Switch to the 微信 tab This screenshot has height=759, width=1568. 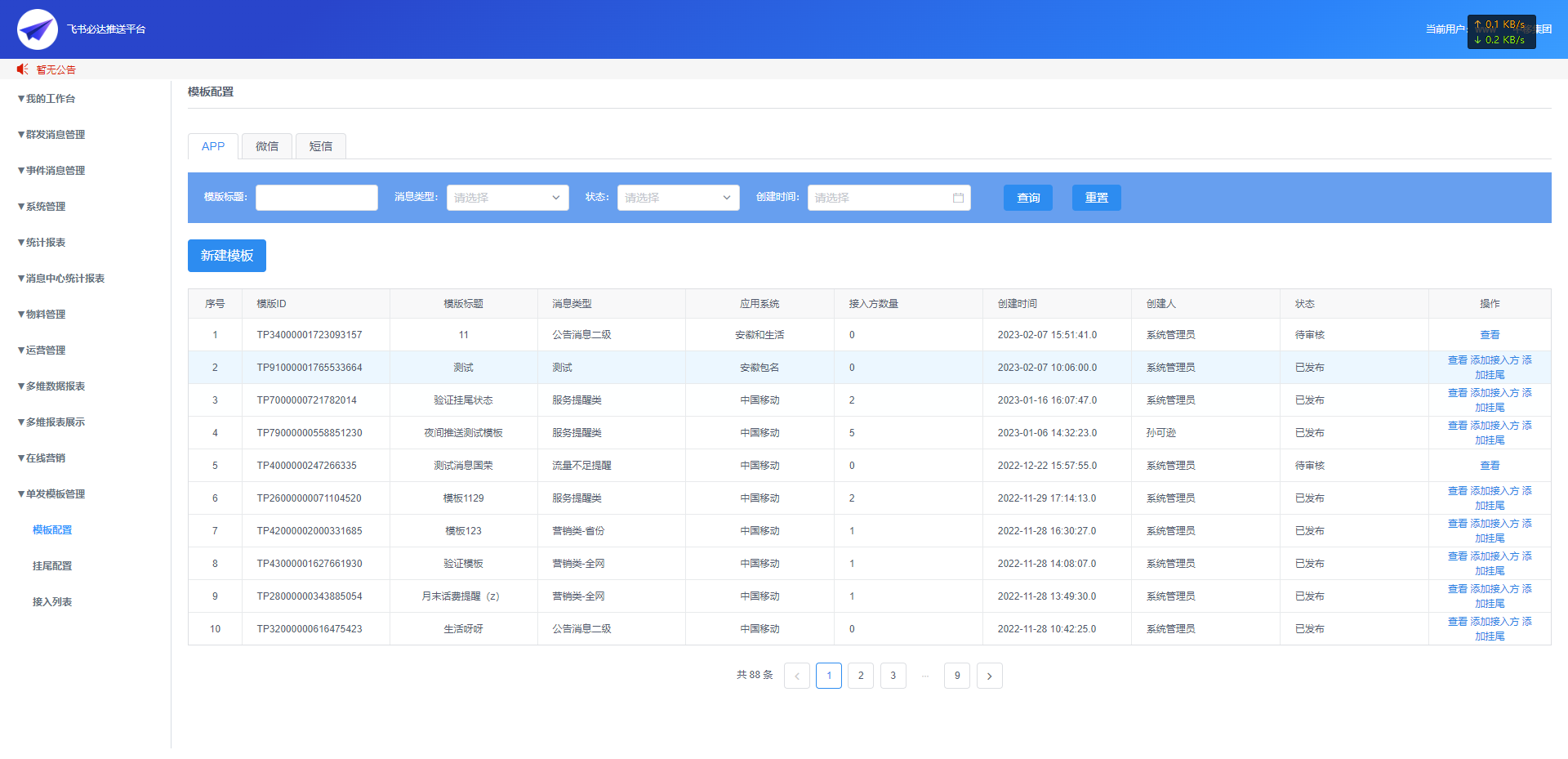point(267,146)
